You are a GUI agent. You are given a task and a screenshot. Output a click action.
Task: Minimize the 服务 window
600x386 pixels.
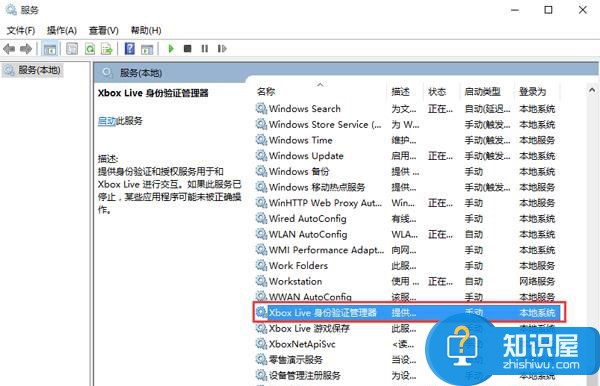click(515, 10)
